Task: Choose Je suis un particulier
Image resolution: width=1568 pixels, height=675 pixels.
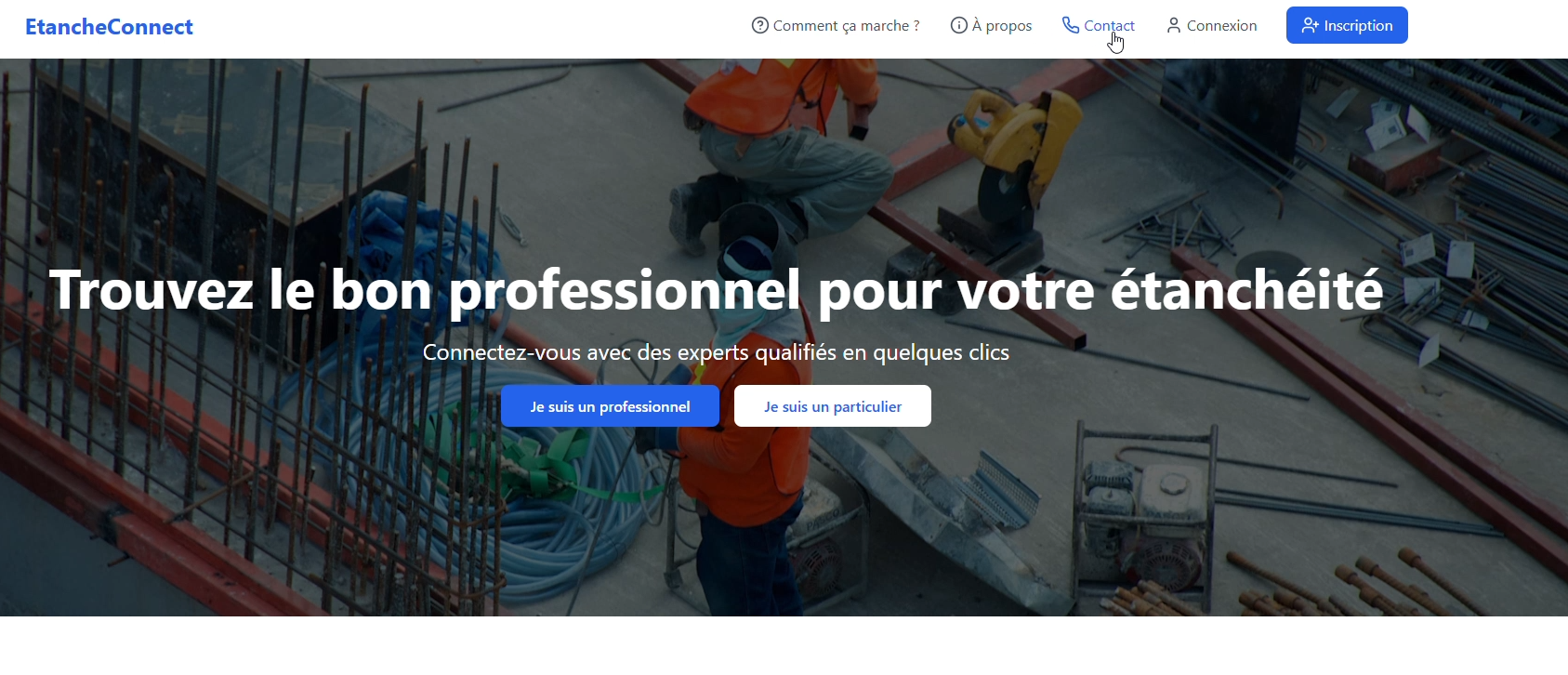Action: pyautogui.click(x=833, y=406)
